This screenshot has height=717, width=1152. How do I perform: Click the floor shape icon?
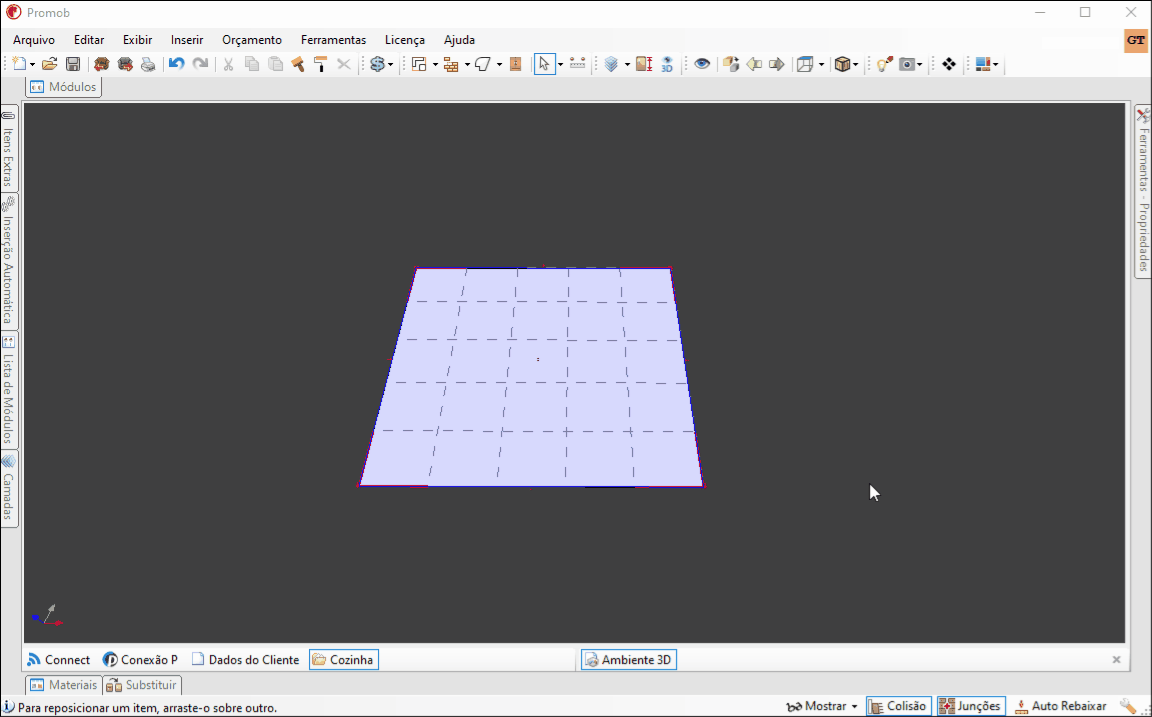pyautogui.click(x=483, y=64)
